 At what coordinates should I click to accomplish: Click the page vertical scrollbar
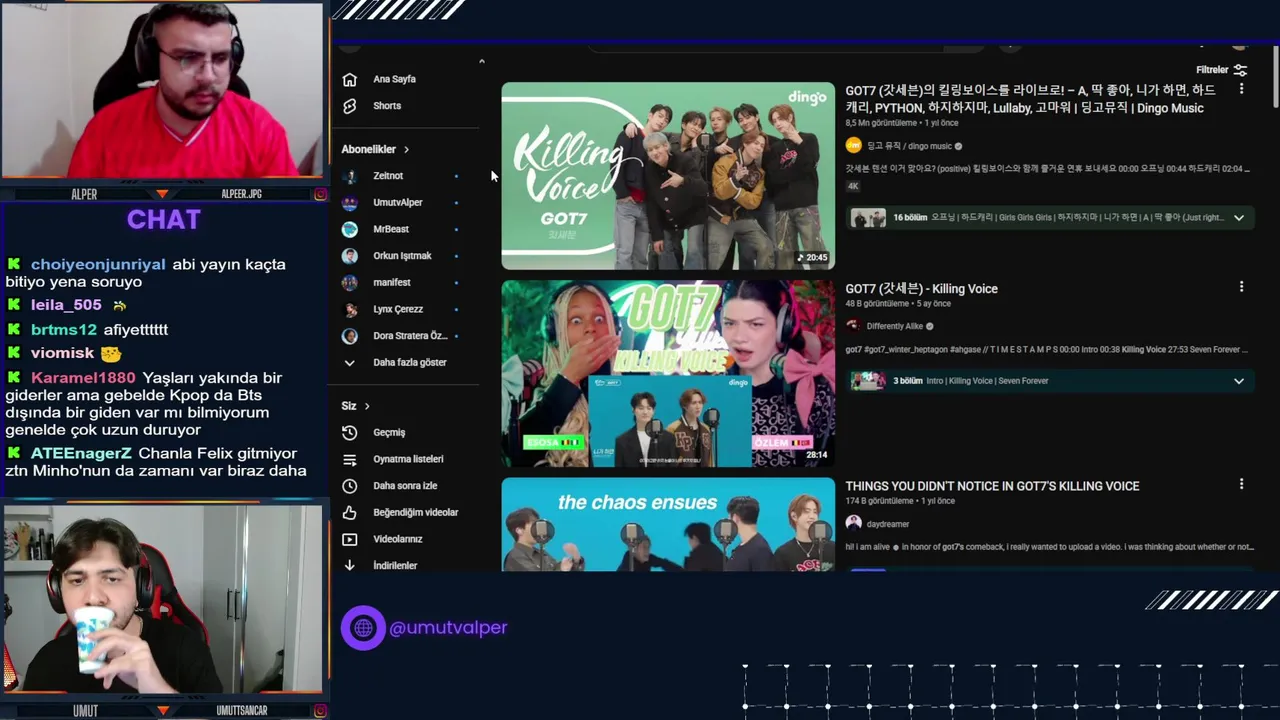click(1275, 78)
